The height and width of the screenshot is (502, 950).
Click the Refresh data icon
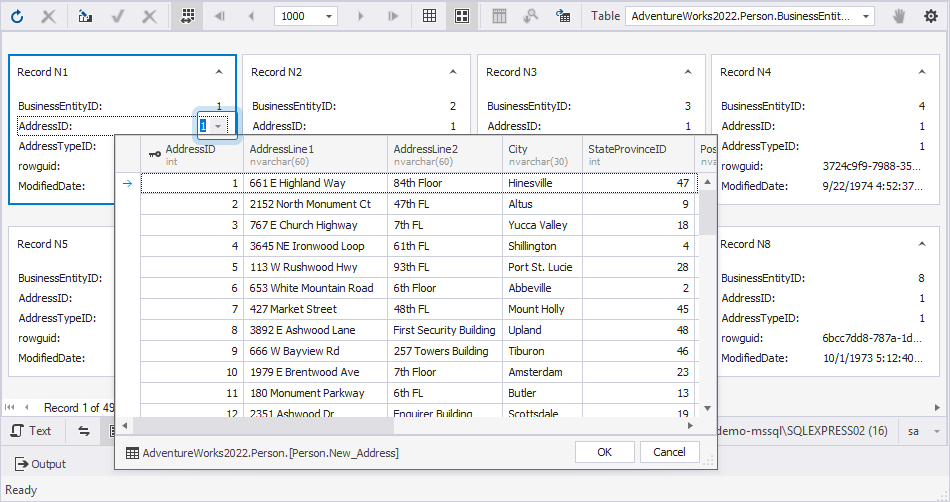[x=18, y=16]
